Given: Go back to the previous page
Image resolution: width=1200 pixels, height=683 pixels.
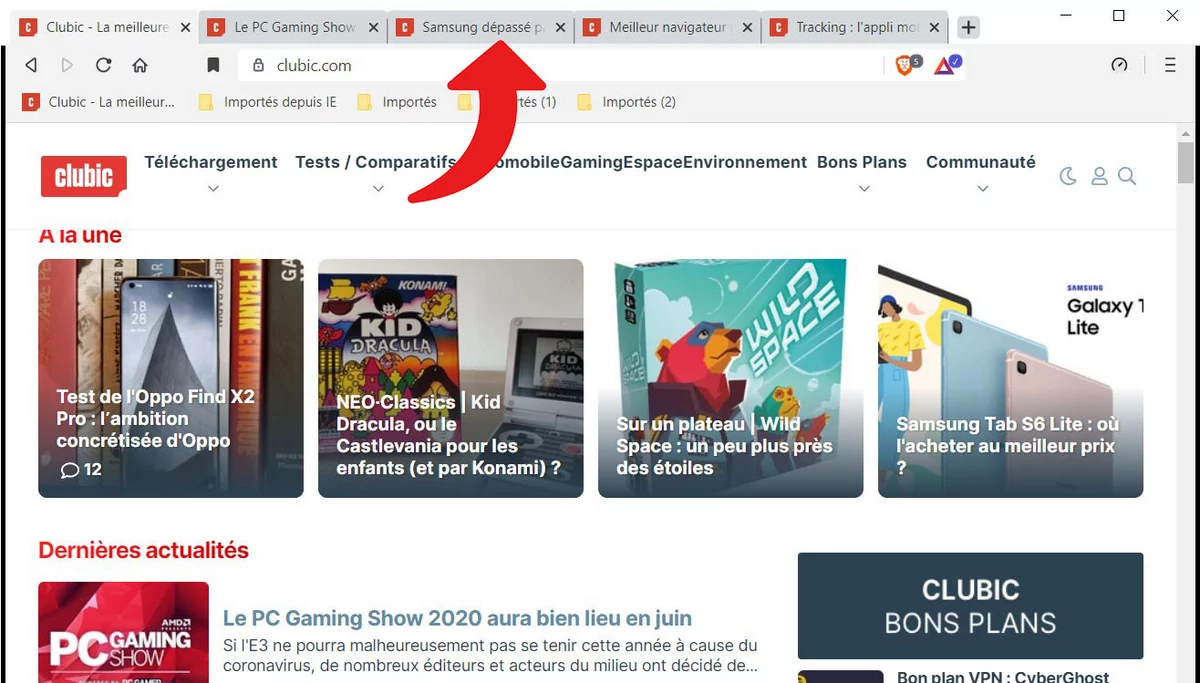Looking at the screenshot, I should click(31, 65).
